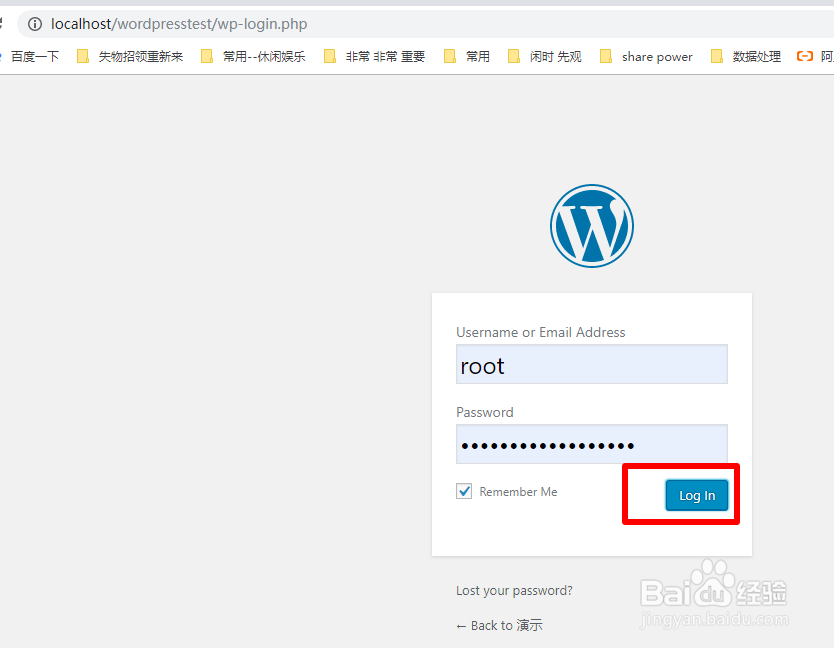
Task: Open the 非常 非常 重要 bookmark folder
Action: [374, 56]
